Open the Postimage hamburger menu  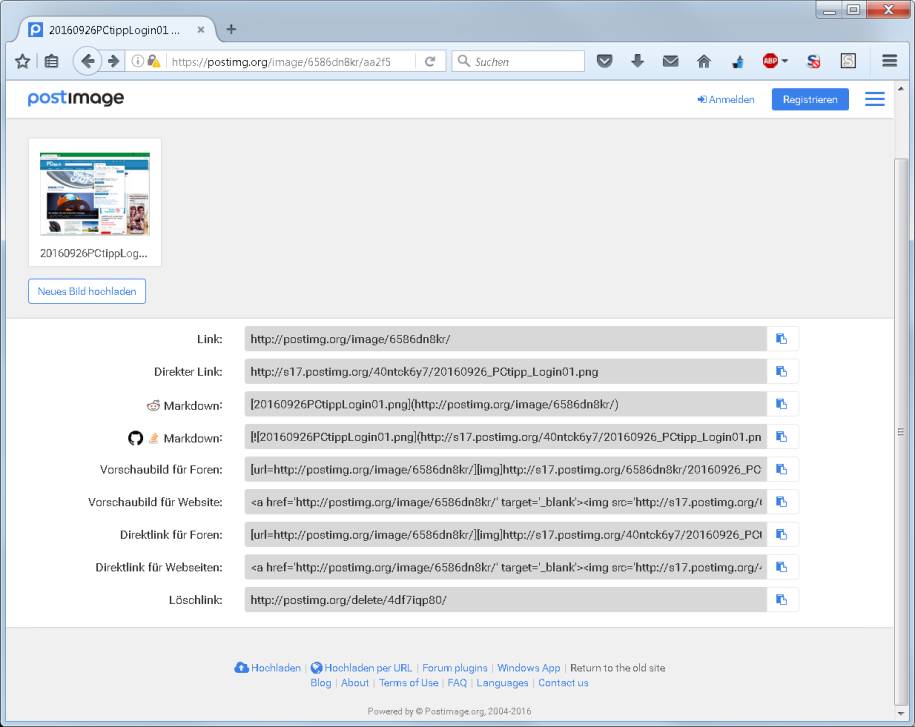click(x=874, y=99)
